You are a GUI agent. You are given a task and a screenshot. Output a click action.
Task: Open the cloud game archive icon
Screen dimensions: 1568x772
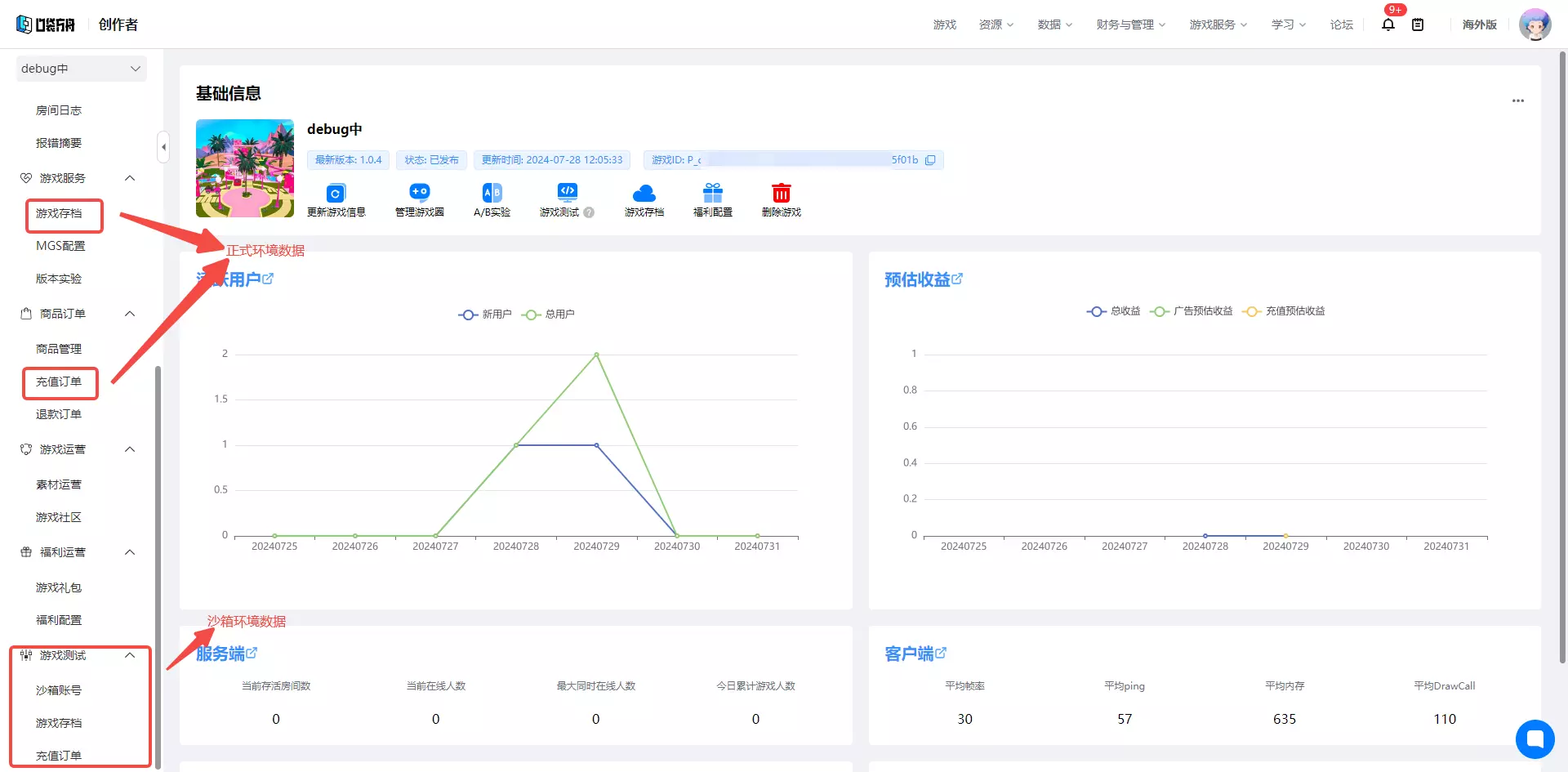(x=644, y=193)
